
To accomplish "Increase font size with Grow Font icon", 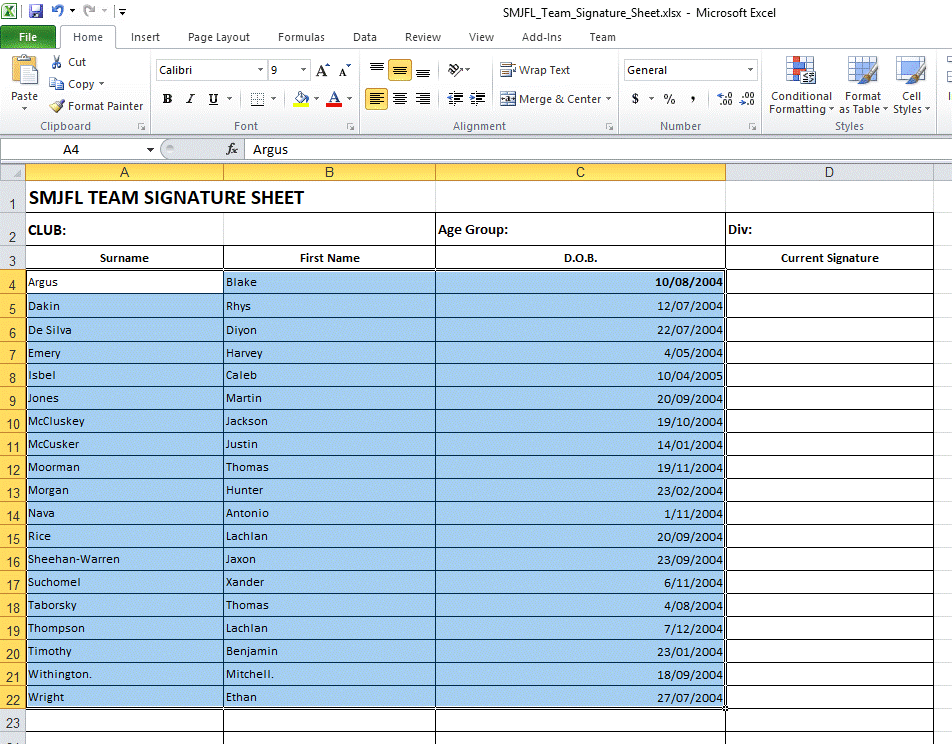I will coord(322,71).
